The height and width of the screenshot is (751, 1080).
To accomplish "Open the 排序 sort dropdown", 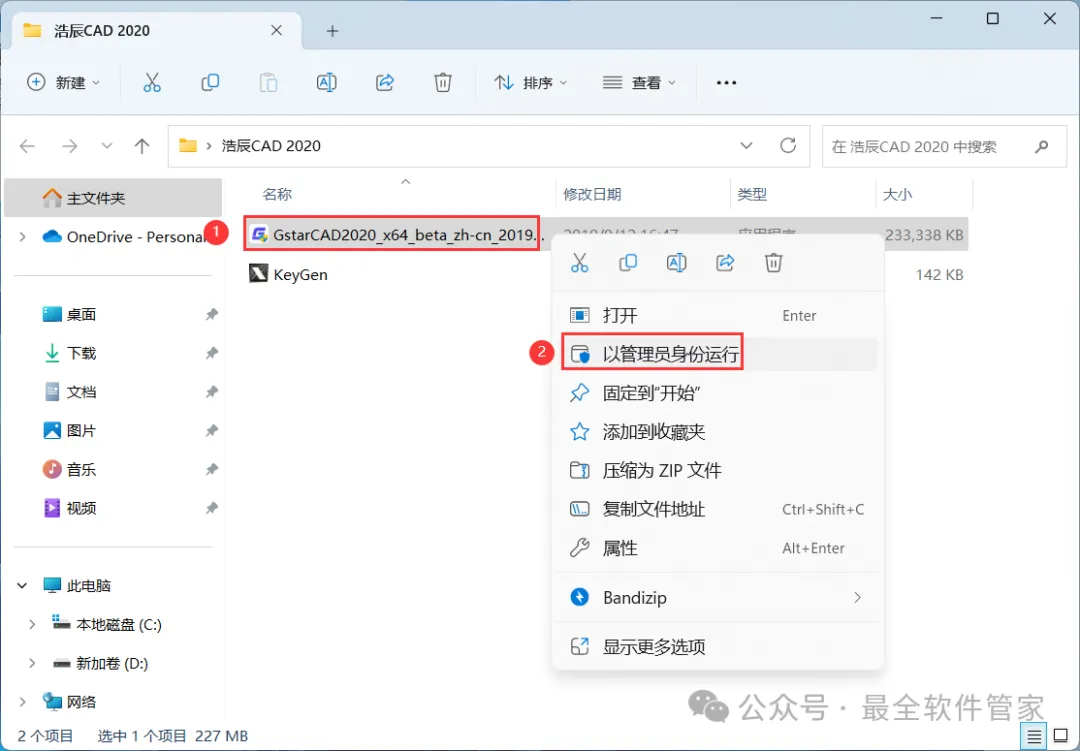I will point(530,83).
